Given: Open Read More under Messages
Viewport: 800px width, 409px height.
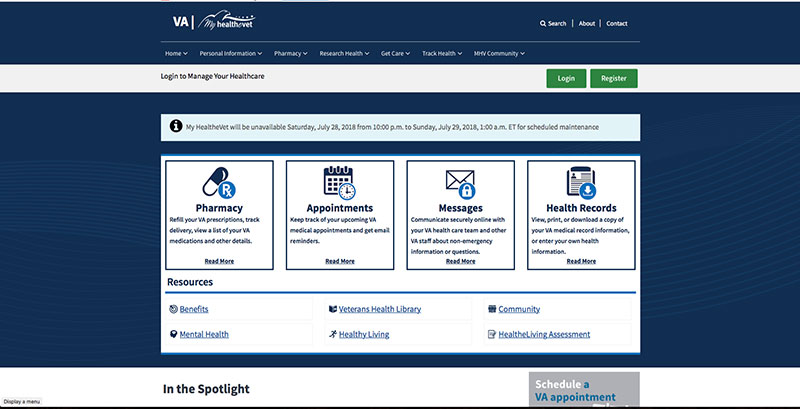Looking at the screenshot, I should coord(461,261).
